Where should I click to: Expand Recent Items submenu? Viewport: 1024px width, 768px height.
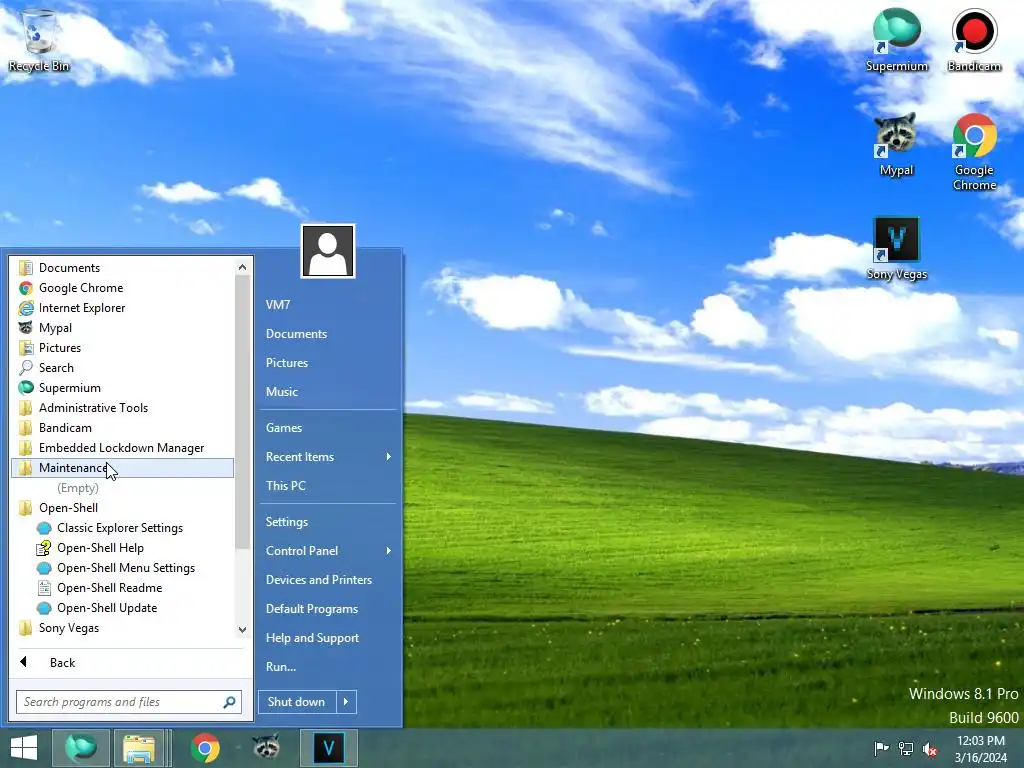point(328,456)
